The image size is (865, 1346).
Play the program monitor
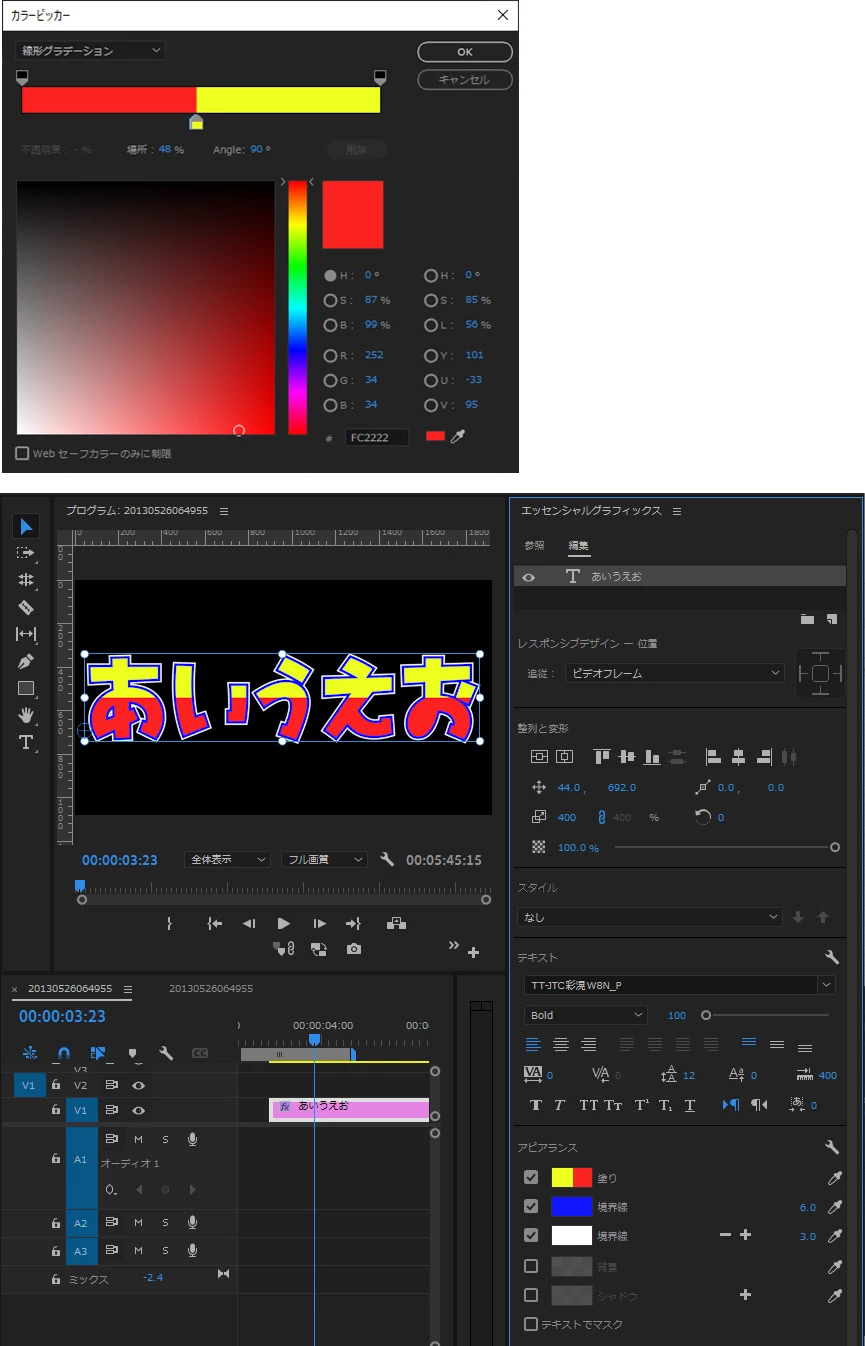pos(284,924)
